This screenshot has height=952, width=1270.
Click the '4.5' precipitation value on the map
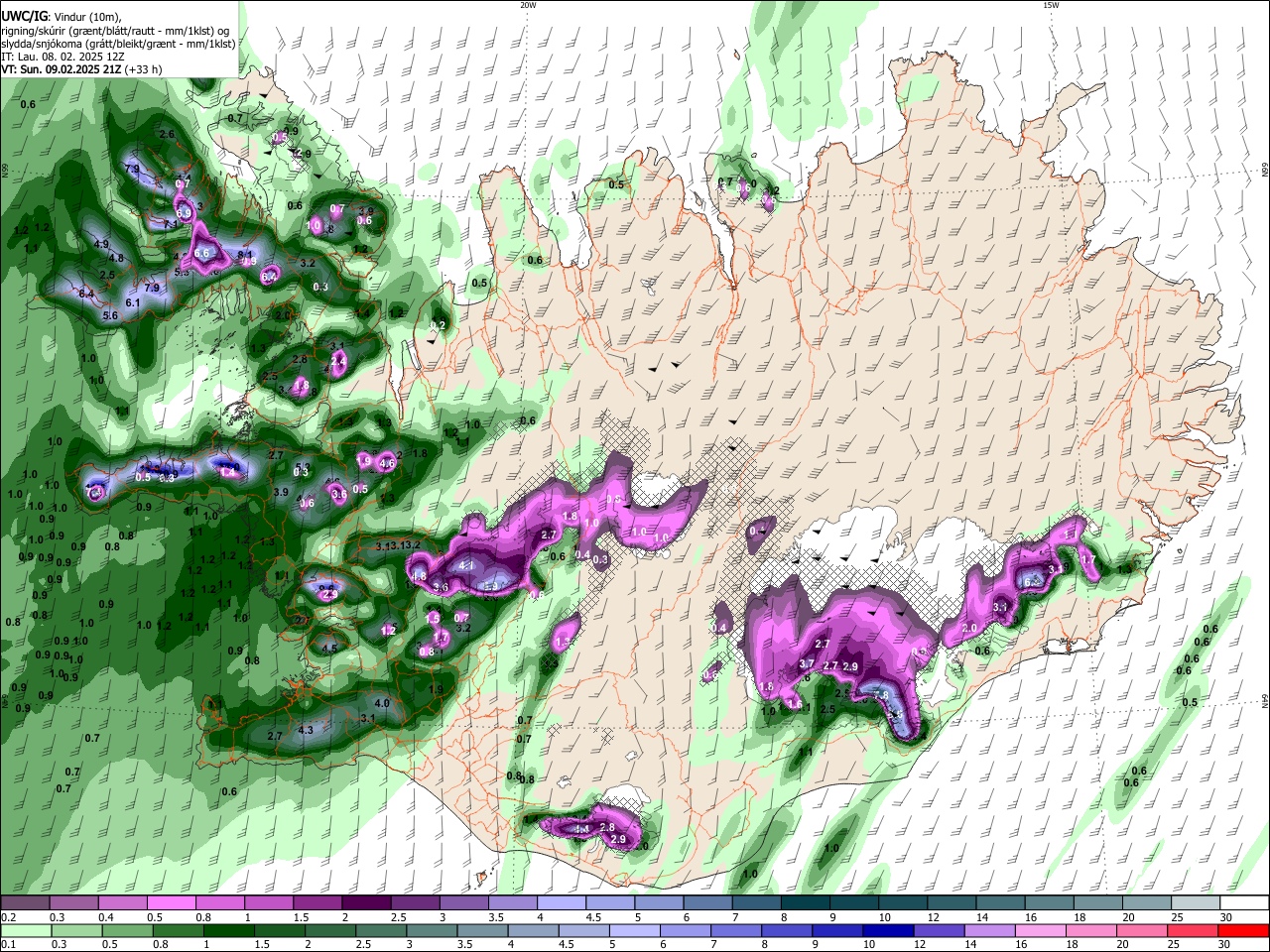(x=330, y=649)
